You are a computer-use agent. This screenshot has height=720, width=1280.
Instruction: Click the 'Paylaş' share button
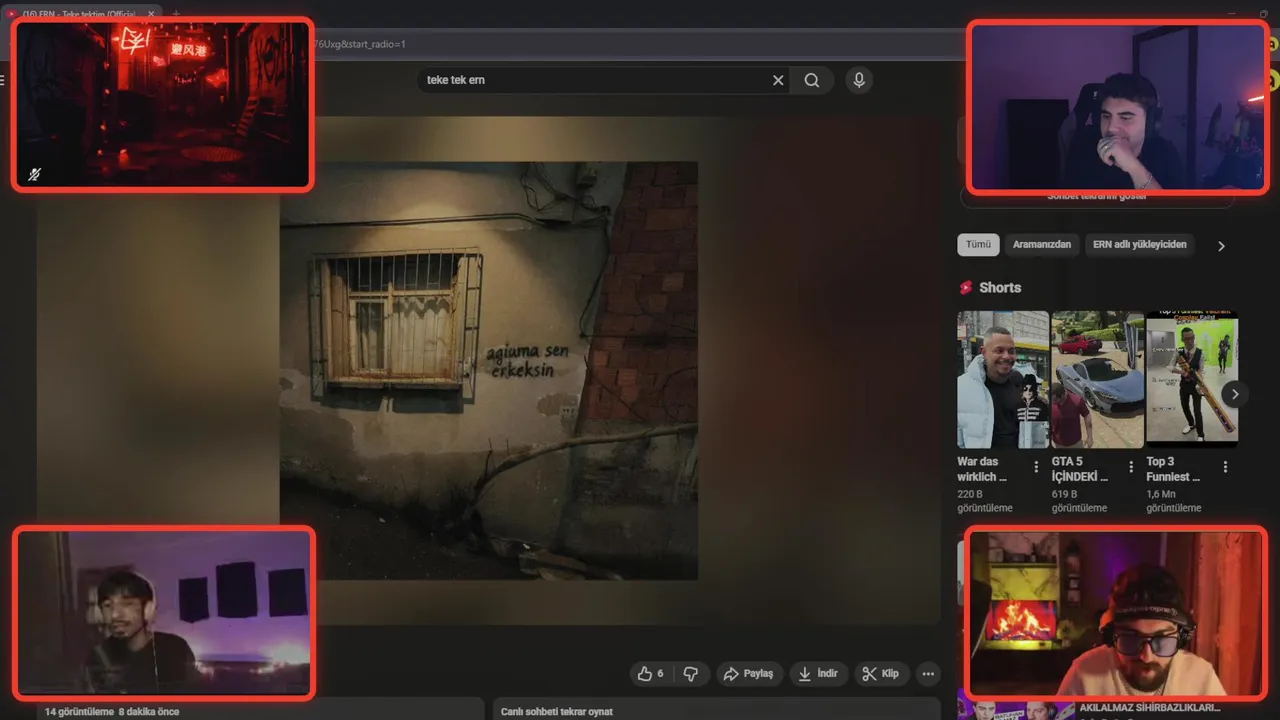[748, 674]
